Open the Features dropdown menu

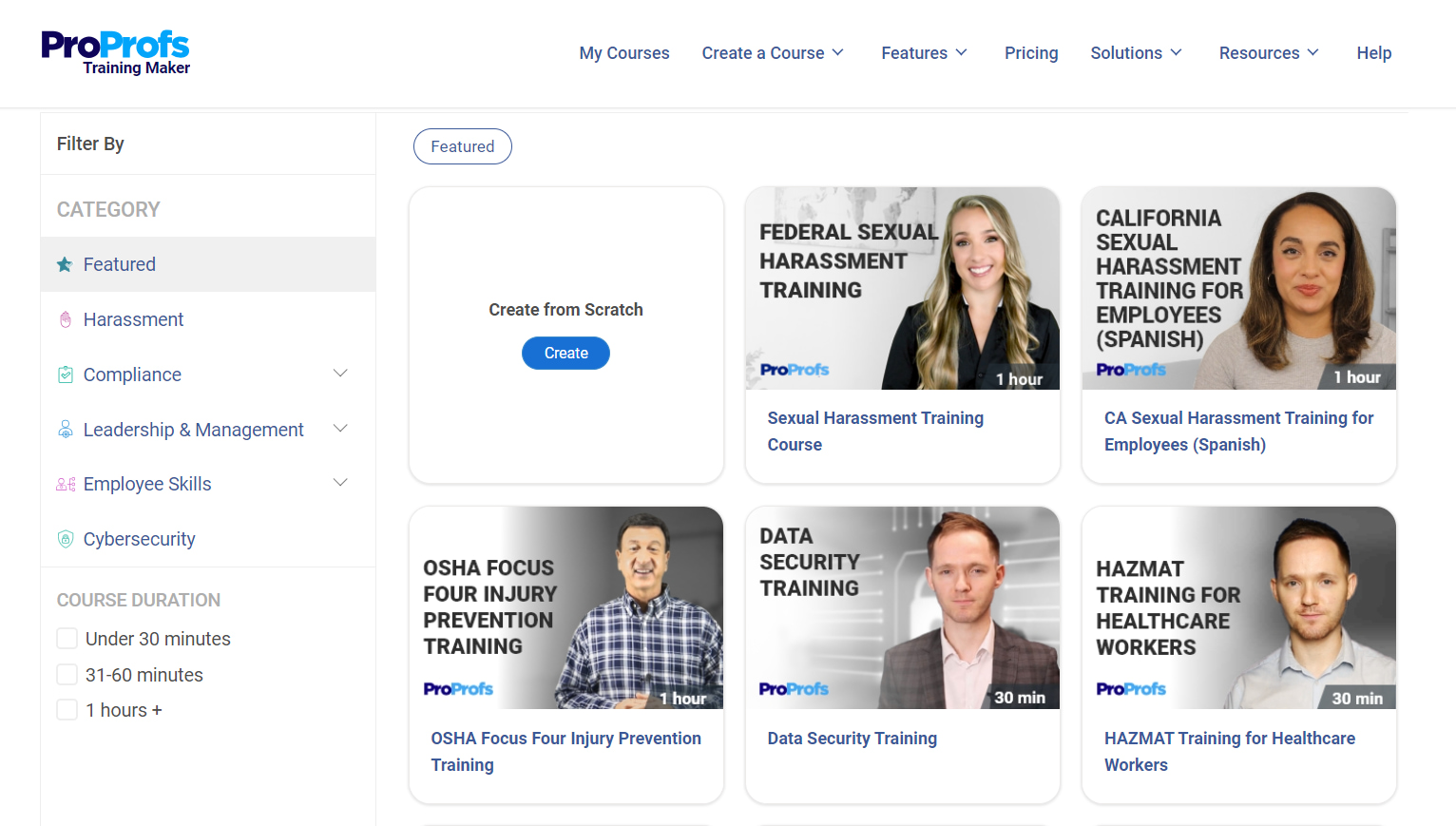point(924,53)
